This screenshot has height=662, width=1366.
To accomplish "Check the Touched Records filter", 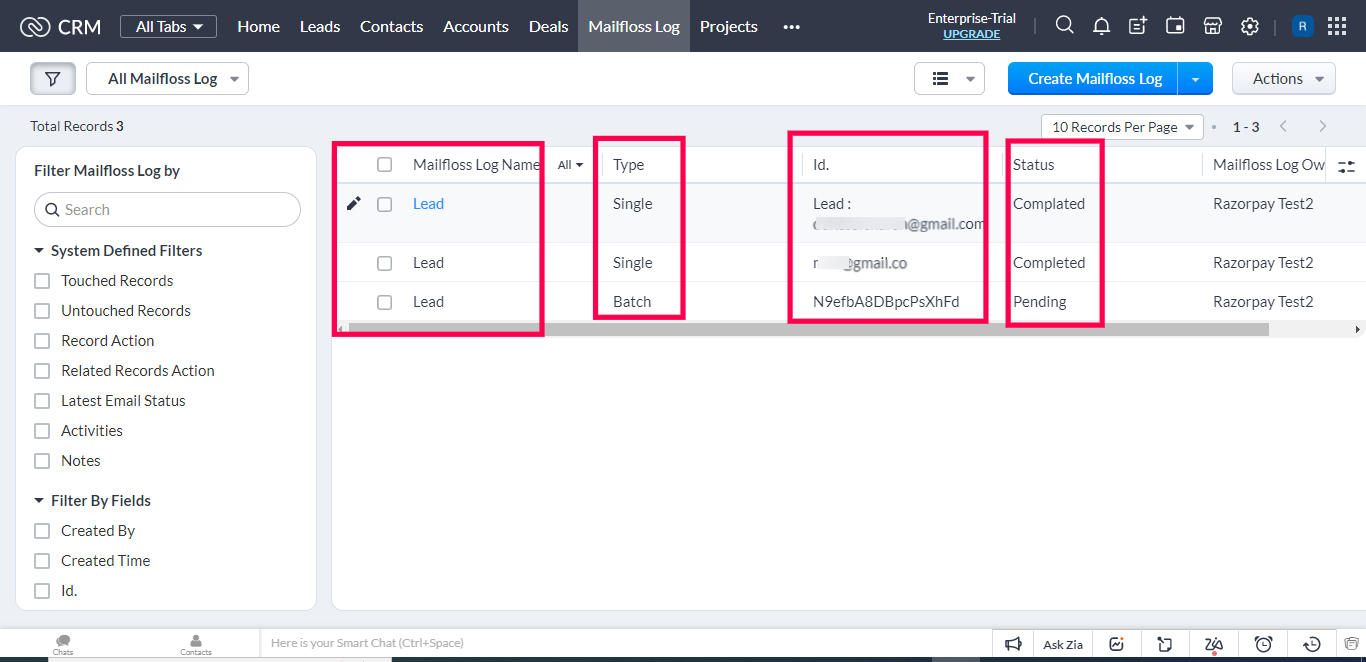I will (42, 281).
